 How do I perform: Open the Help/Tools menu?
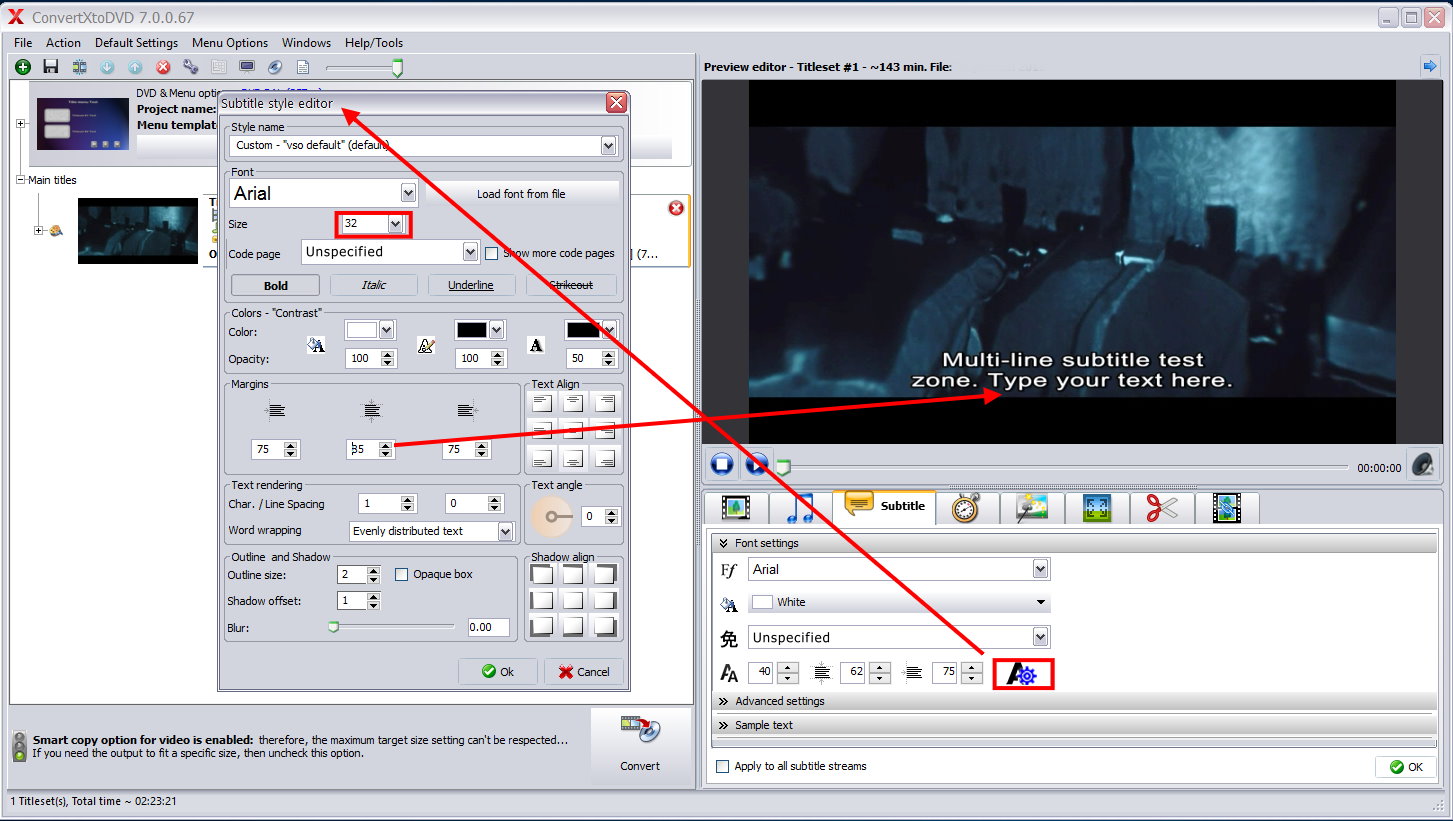374,43
